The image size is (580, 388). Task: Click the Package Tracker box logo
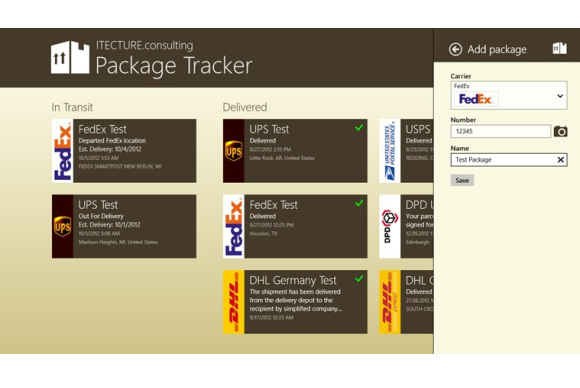tap(70, 57)
